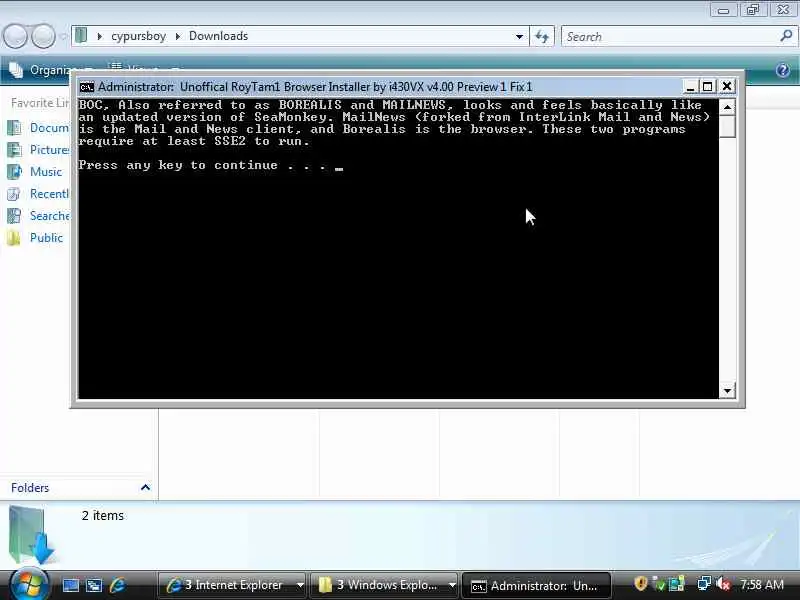Open Documents in Favorite Links
The image size is (800, 600).
tap(48, 128)
